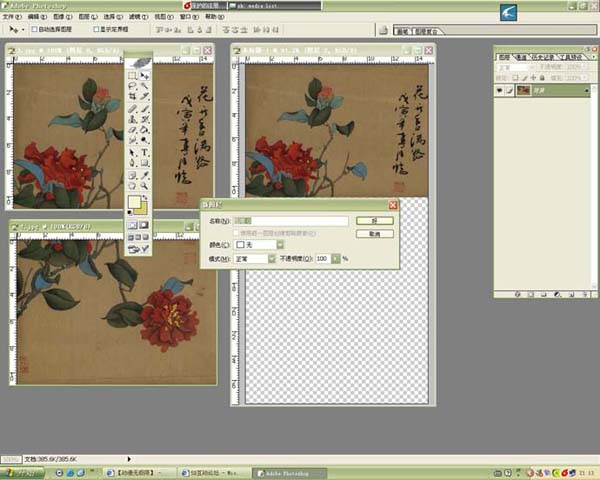Toggle lock image pixels in Layers panel
Viewport: 600px width, 480px height.
[525, 78]
